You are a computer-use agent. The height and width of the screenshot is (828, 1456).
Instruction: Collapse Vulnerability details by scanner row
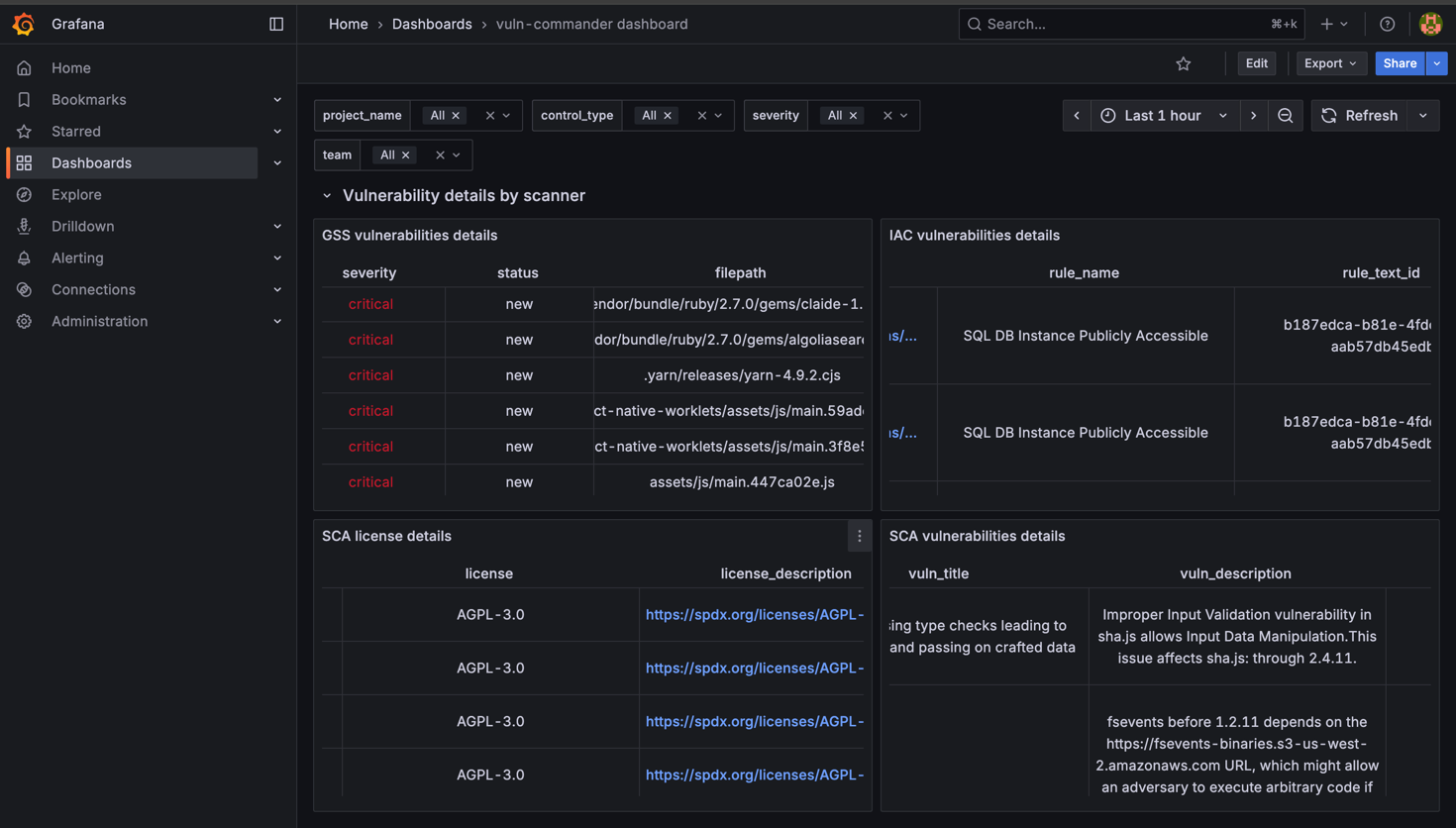(327, 196)
